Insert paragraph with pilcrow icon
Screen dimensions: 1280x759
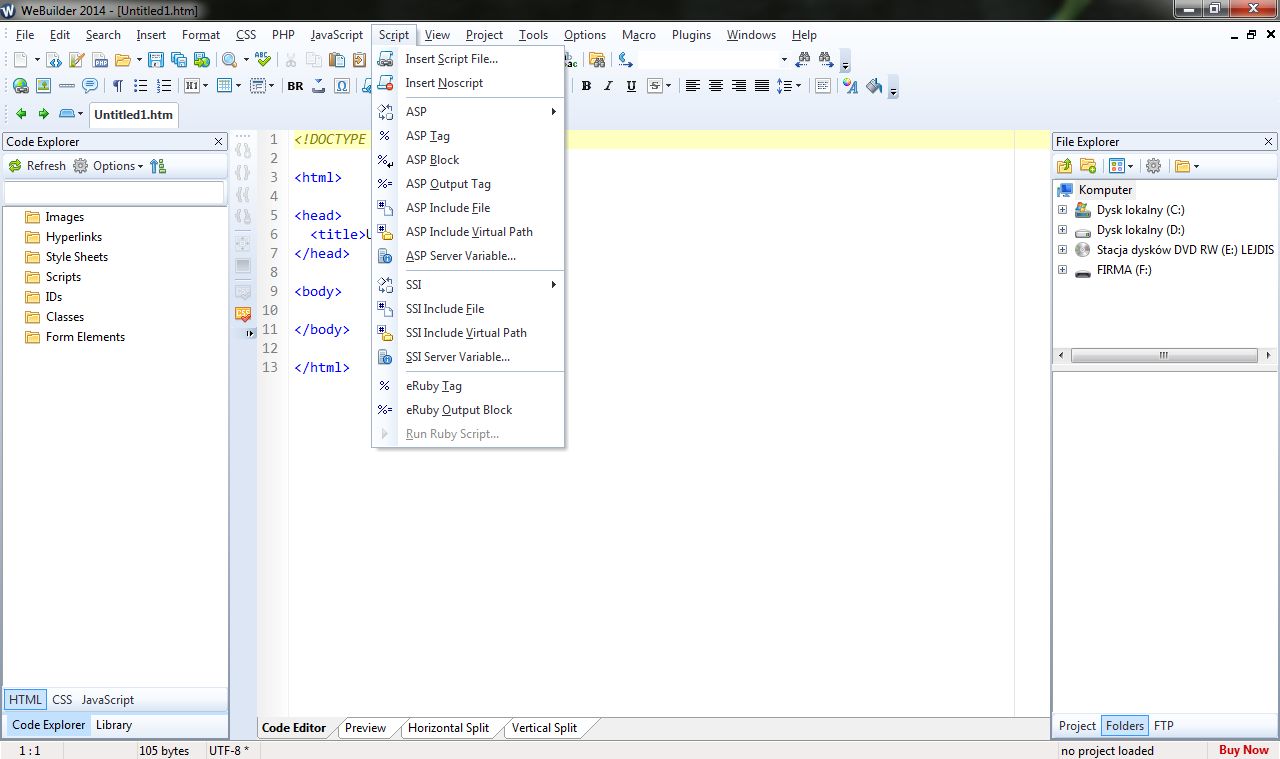point(118,86)
